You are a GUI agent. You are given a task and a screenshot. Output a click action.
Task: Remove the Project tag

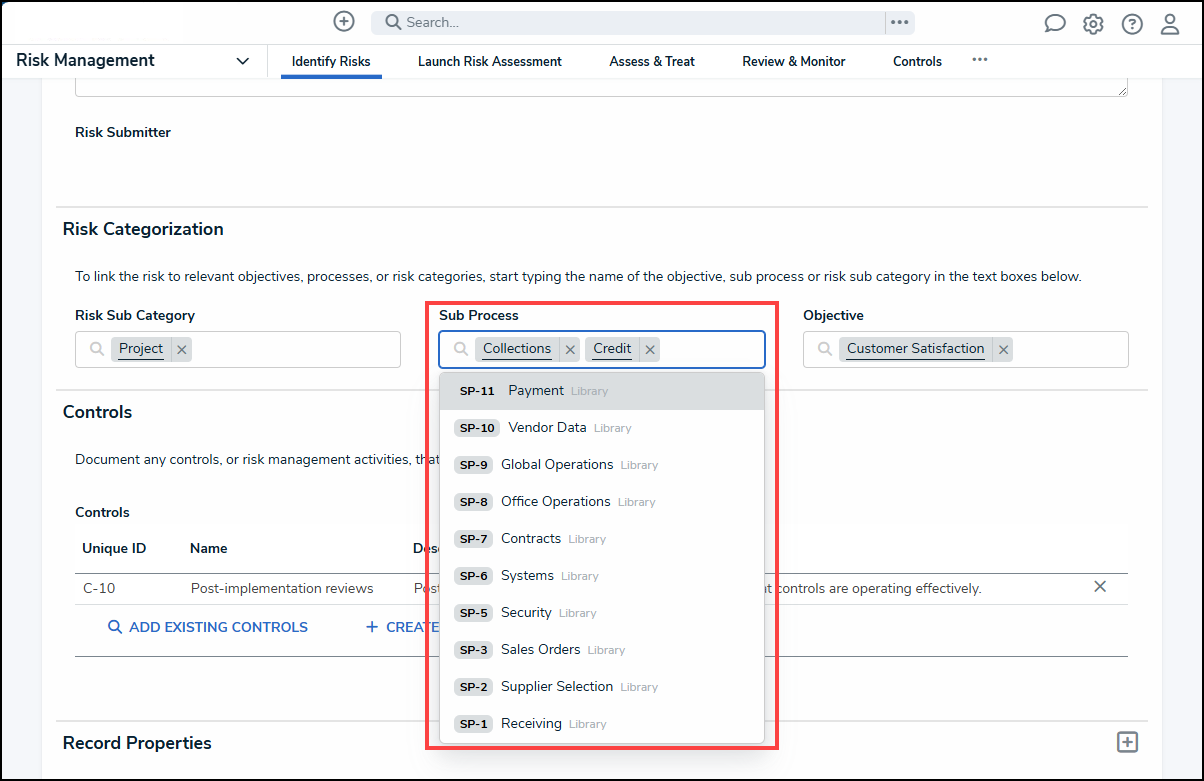[182, 350]
